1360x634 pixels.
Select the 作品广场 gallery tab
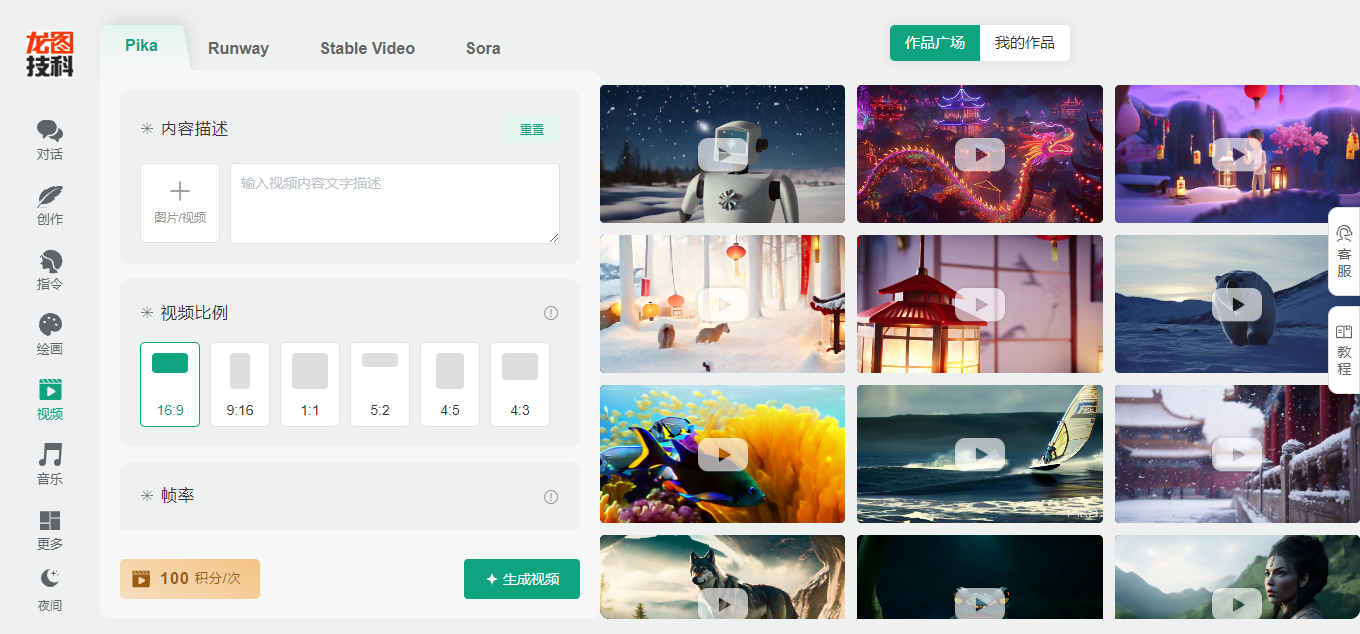click(935, 43)
